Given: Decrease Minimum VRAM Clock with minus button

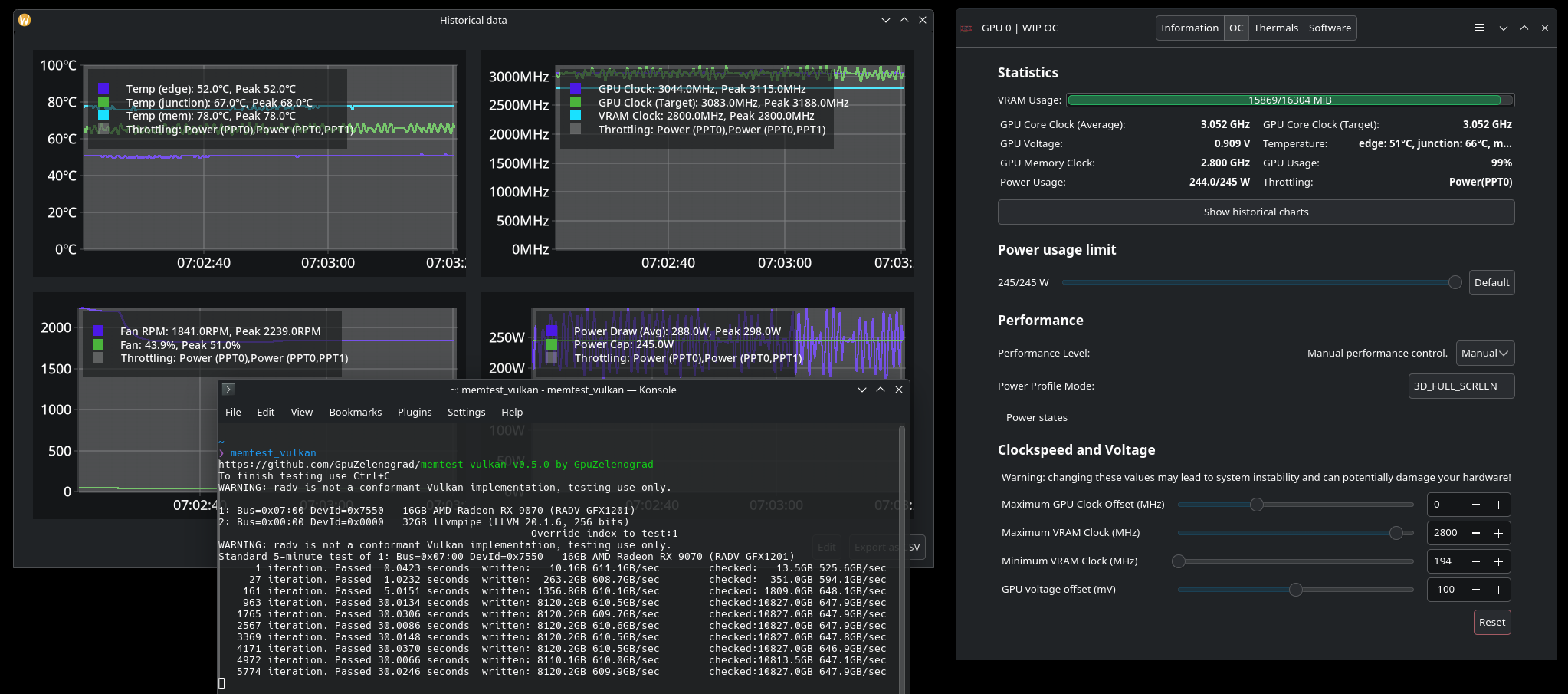Looking at the screenshot, I should 1476,561.
